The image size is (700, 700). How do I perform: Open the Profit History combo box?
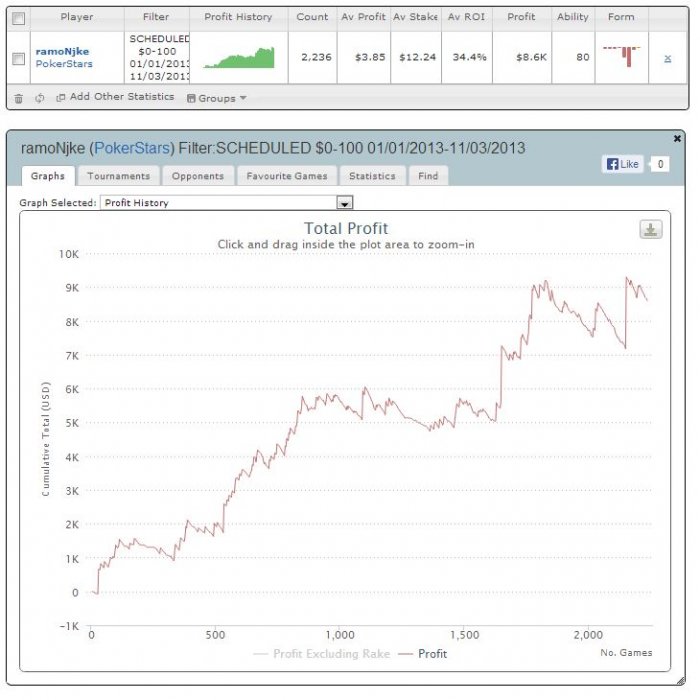click(227, 203)
